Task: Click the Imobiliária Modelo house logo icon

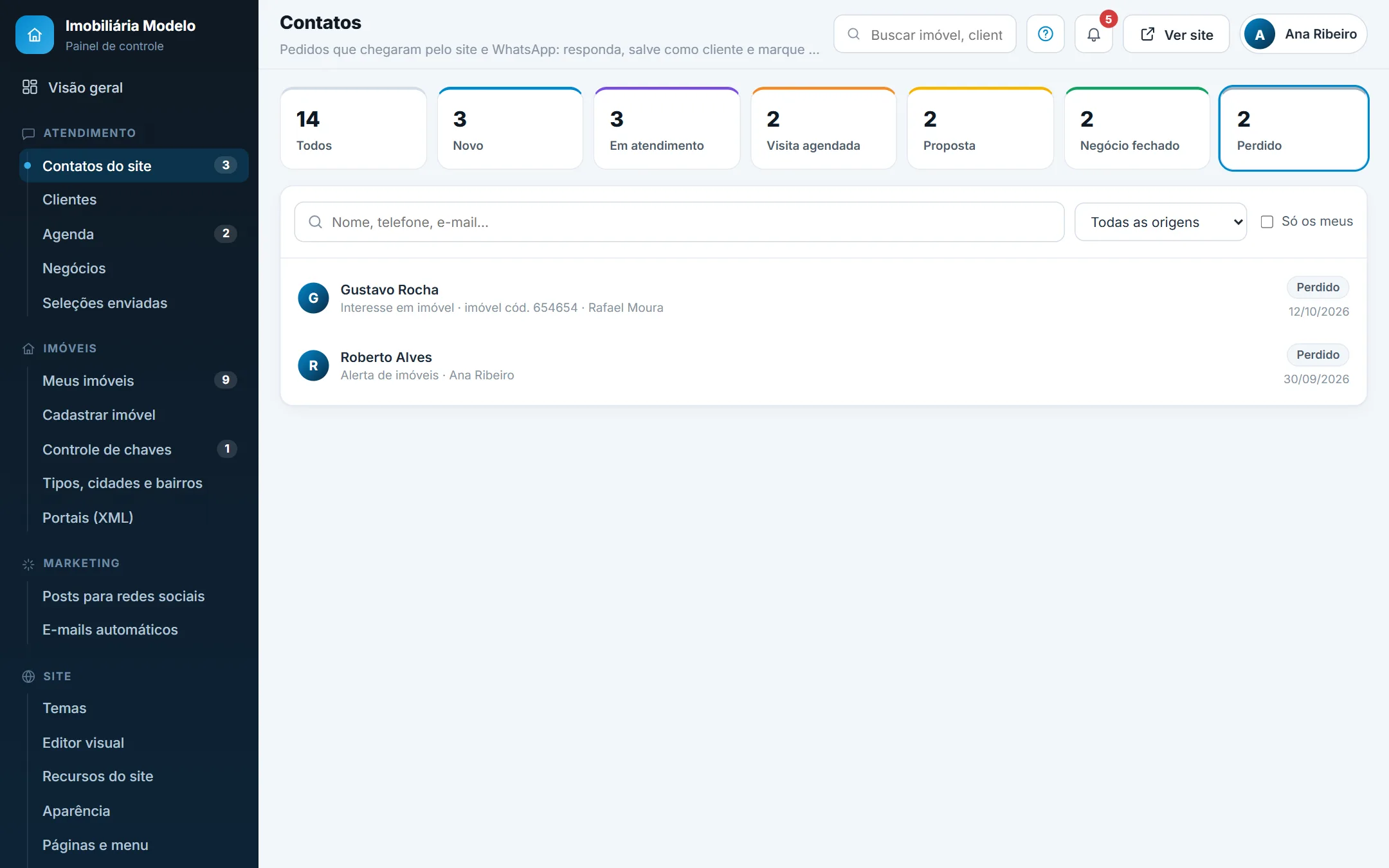Action: (35, 35)
